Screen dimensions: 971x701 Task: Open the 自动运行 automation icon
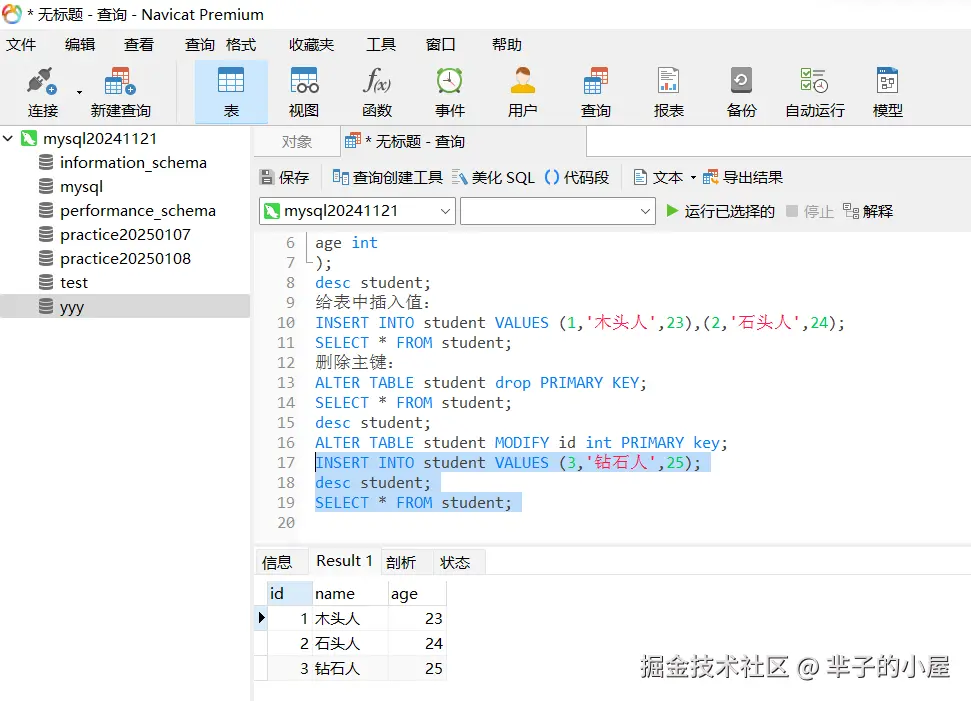[815, 92]
